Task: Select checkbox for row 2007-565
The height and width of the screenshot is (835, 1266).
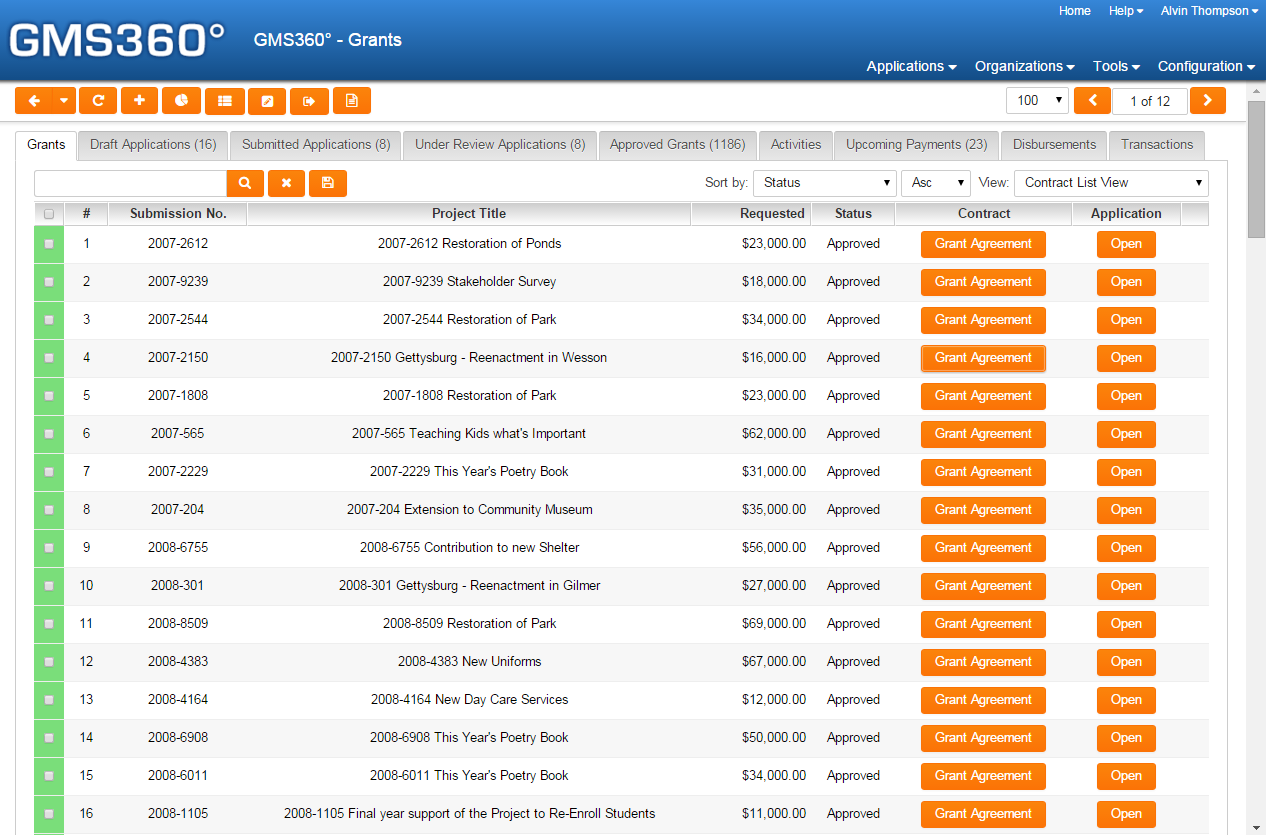Action: click(x=49, y=434)
